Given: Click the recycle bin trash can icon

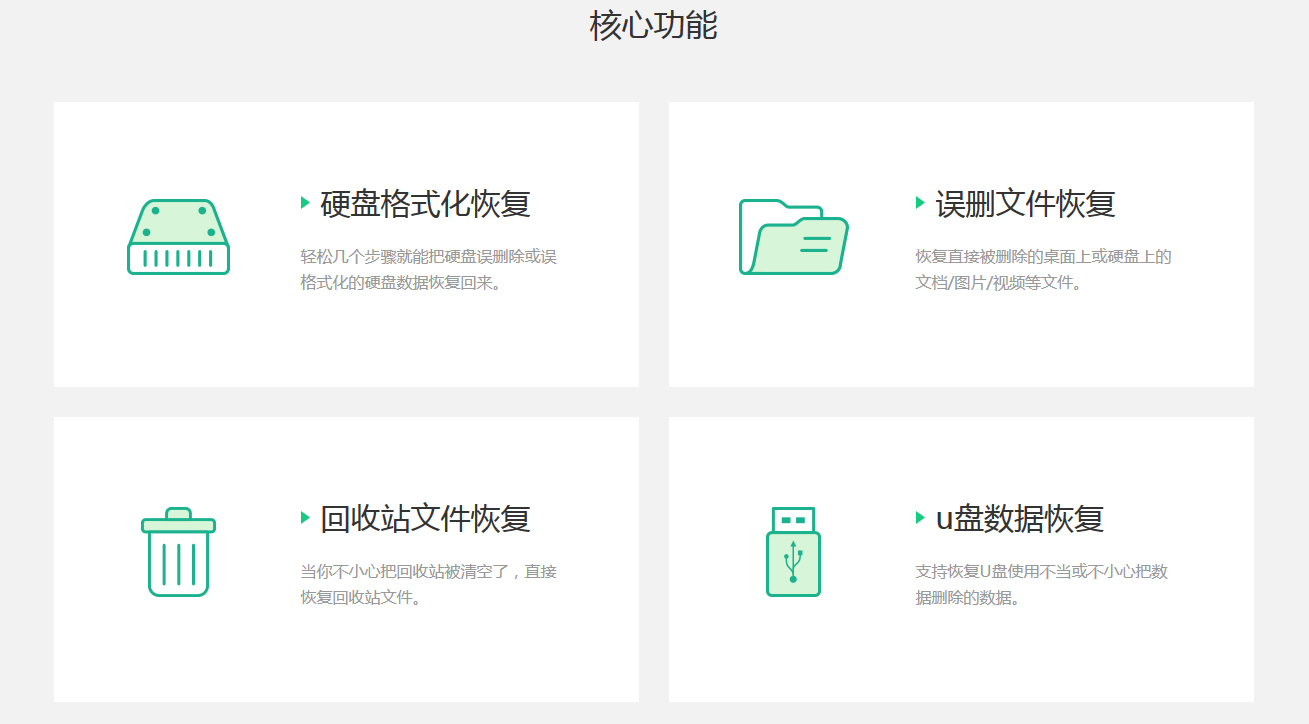Looking at the screenshot, I should [178, 552].
